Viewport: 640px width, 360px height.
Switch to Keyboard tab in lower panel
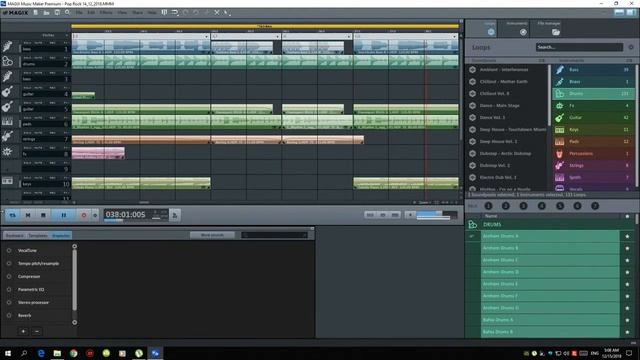coord(15,236)
